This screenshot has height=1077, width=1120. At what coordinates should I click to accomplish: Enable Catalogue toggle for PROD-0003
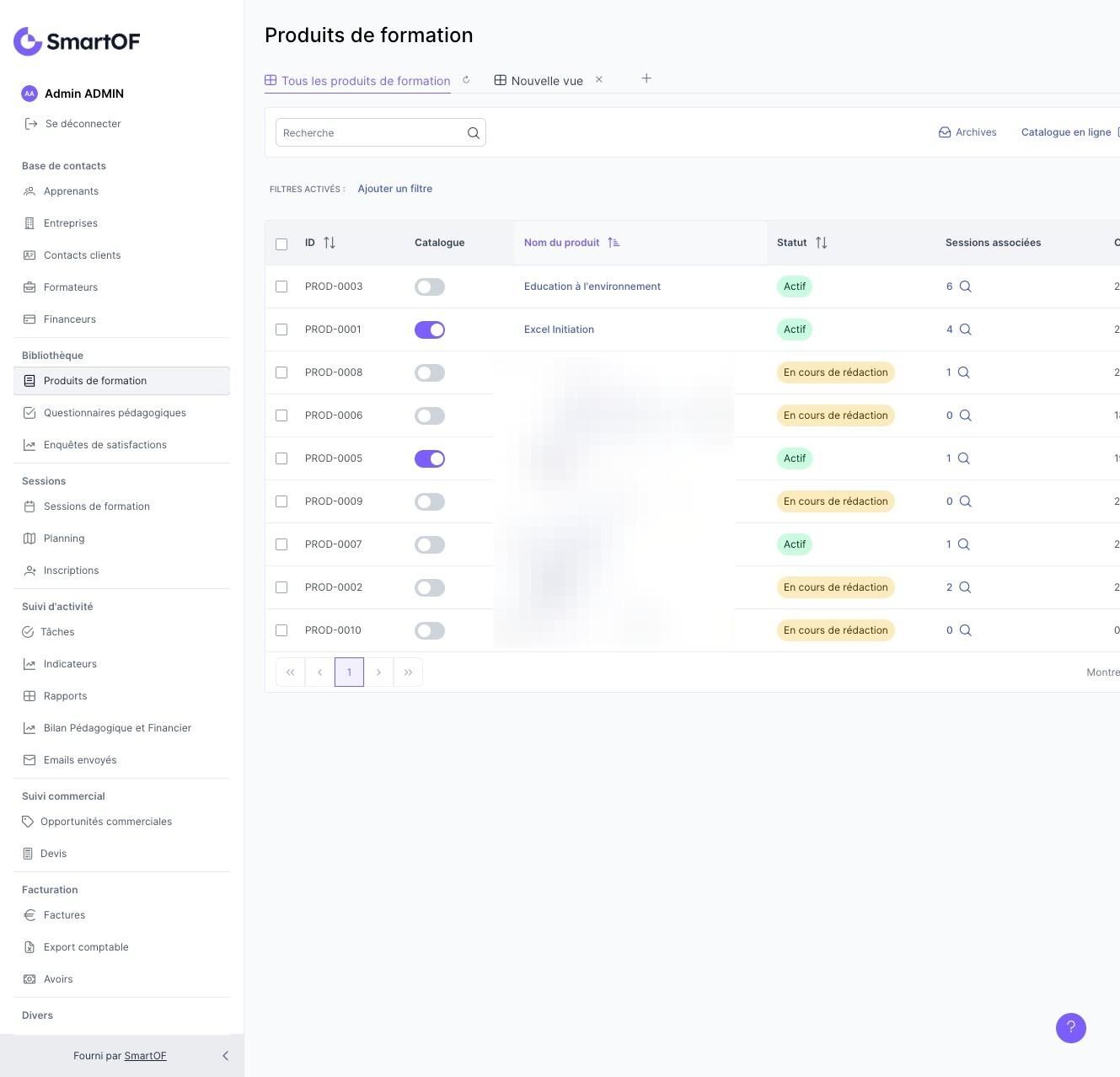[430, 287]
